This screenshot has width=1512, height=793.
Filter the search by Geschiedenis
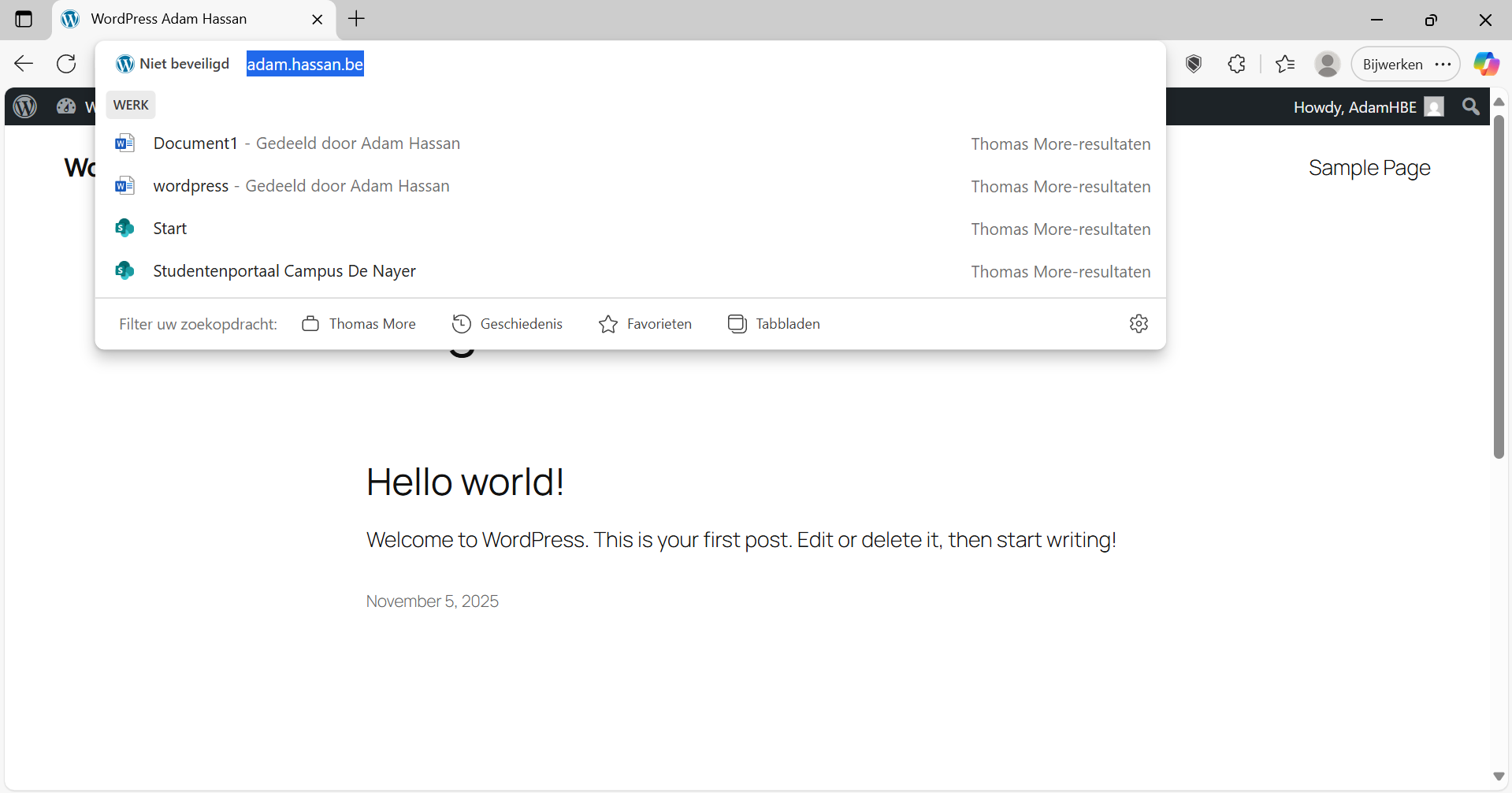click(507, 323)
